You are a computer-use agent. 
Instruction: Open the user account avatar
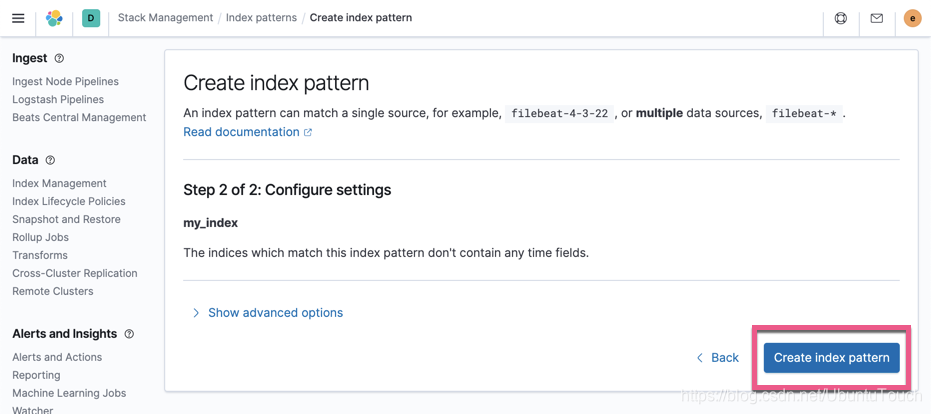(912, 18)
